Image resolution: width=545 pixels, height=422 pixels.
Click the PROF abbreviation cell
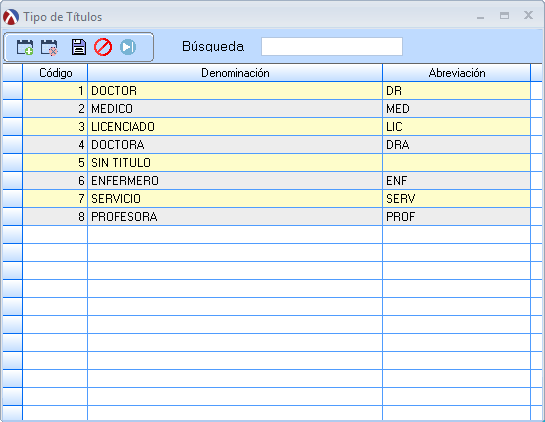pos(457,217)
